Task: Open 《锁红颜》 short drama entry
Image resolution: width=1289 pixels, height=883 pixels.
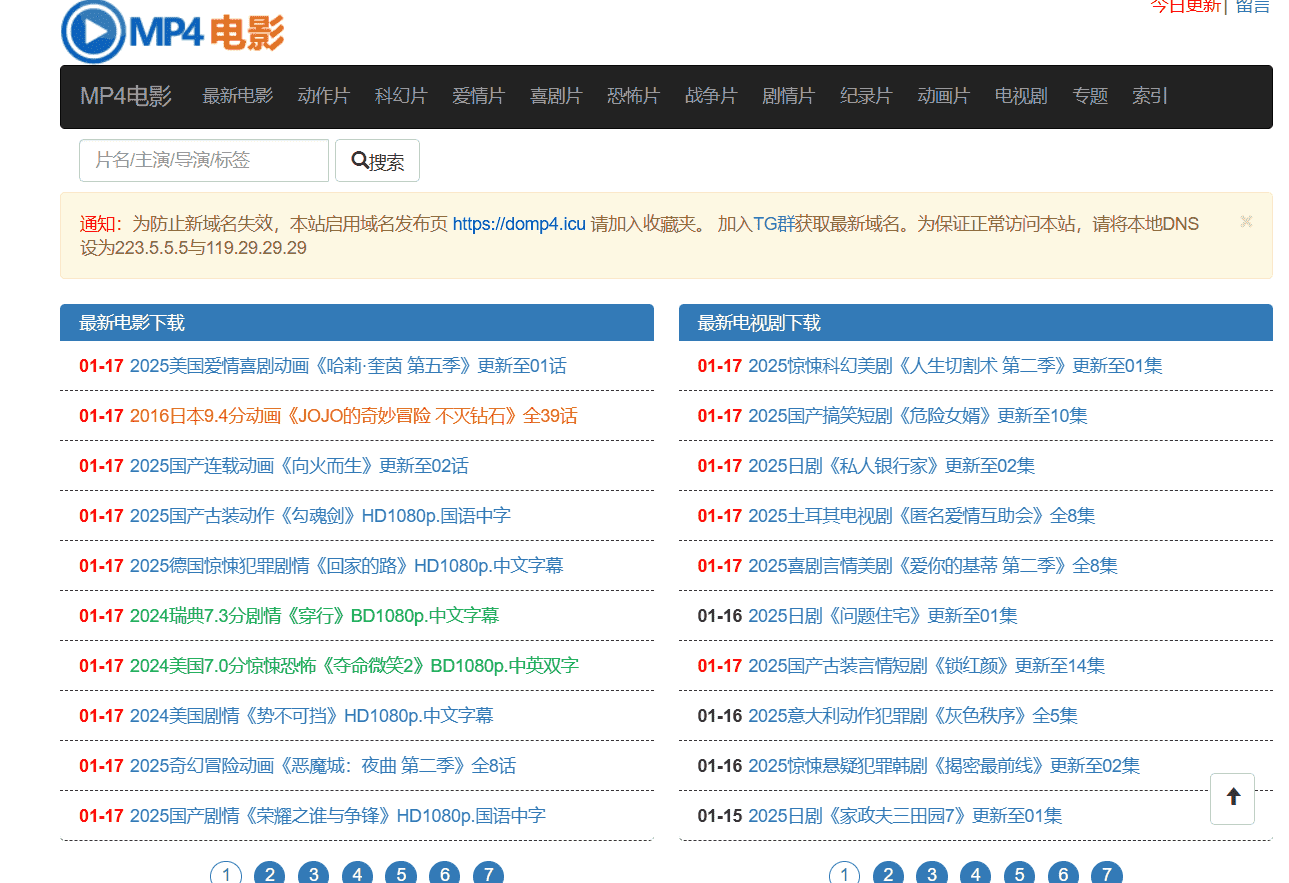Action: coord(926,666)
